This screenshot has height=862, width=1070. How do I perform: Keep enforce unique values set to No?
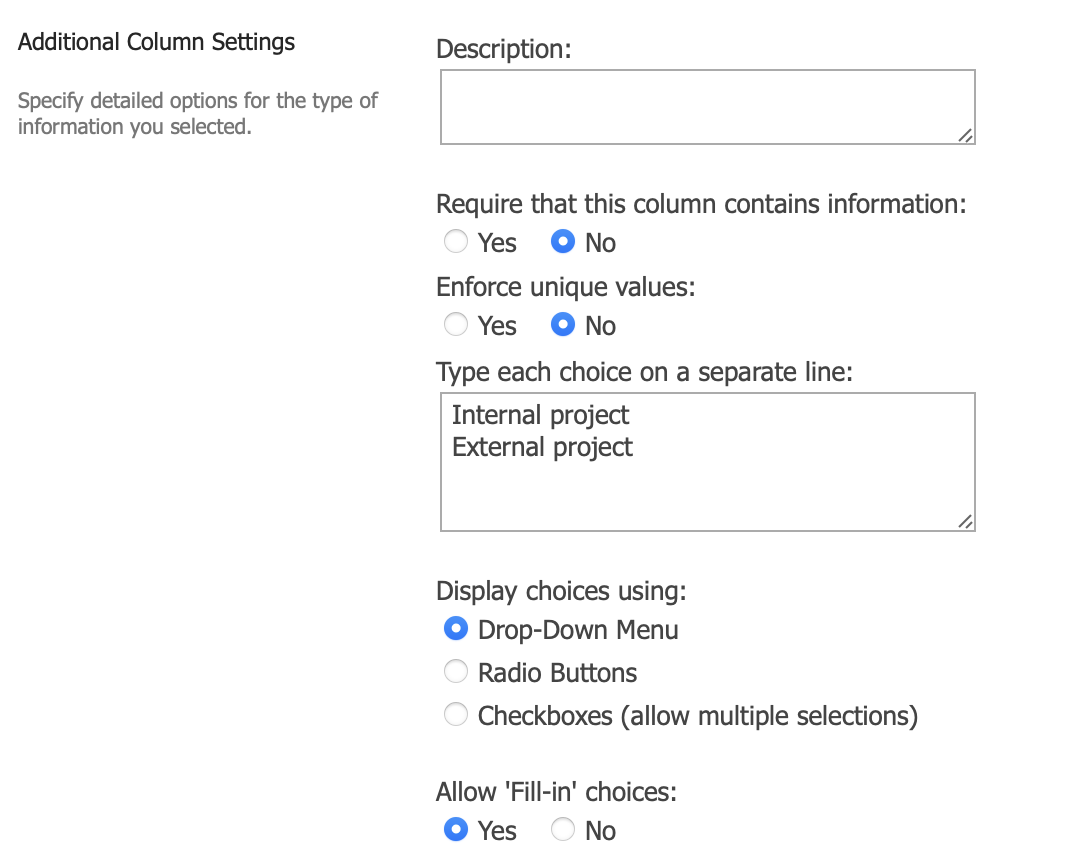pos(563,324)
